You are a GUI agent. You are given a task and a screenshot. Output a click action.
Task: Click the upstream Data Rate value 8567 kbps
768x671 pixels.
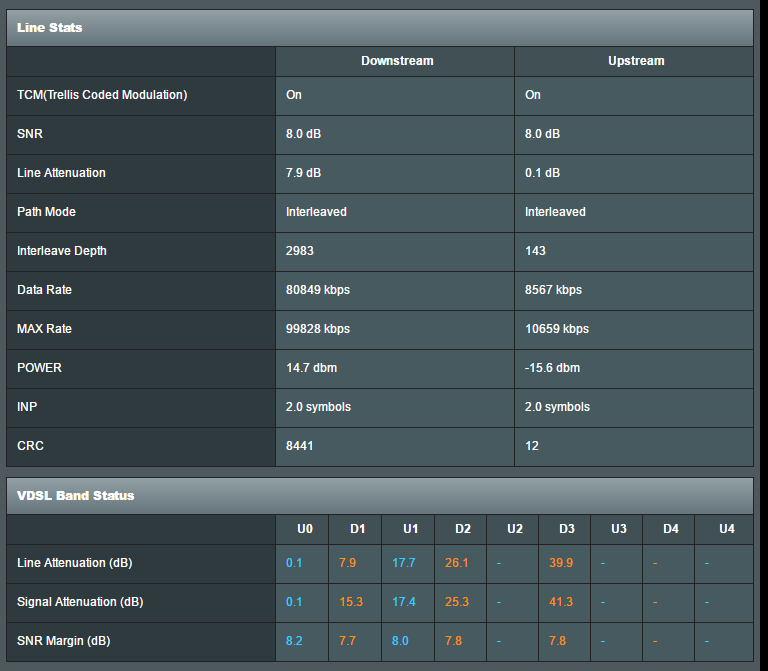tap(553, 290)
